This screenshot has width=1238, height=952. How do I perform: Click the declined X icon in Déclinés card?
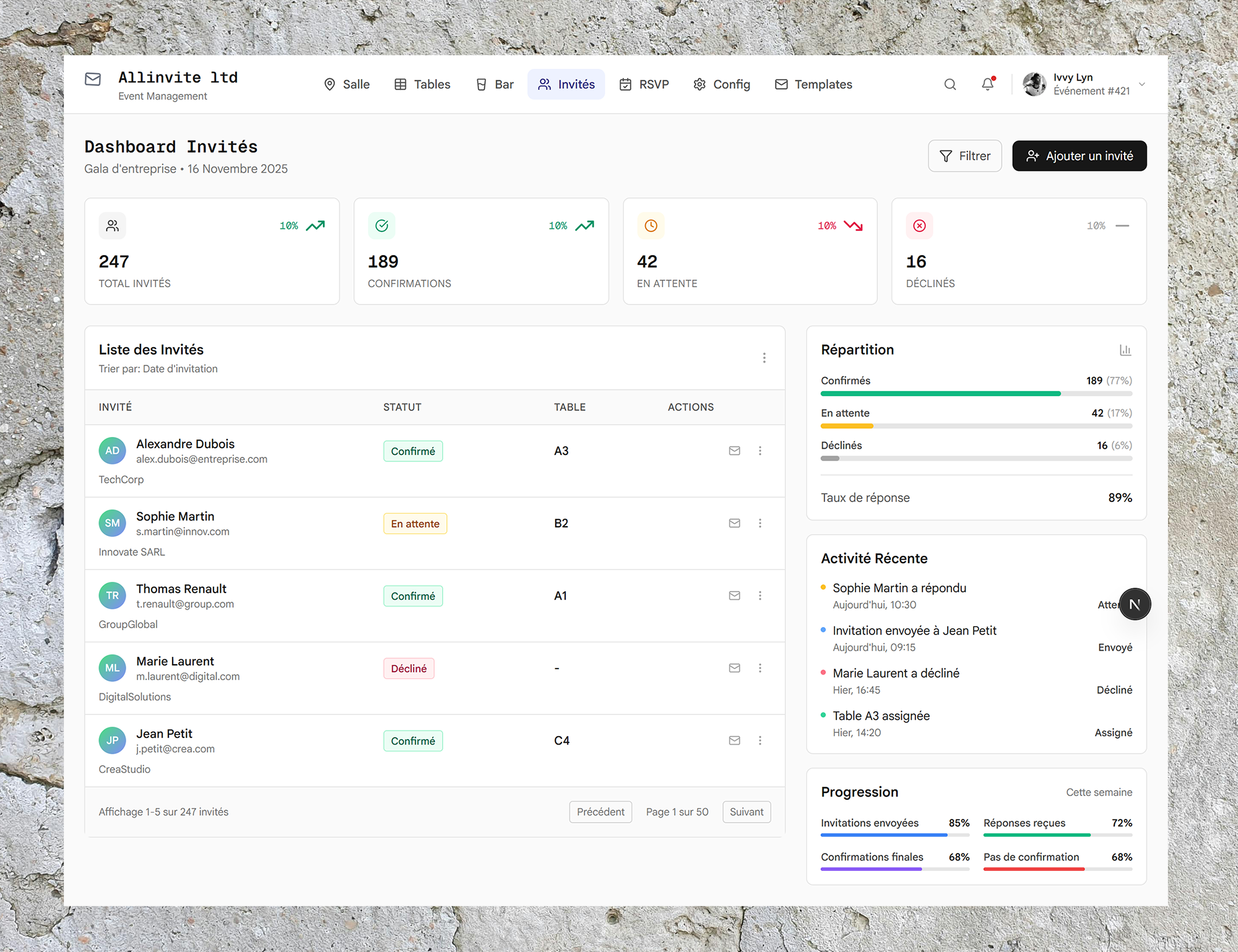pos(919,226)
